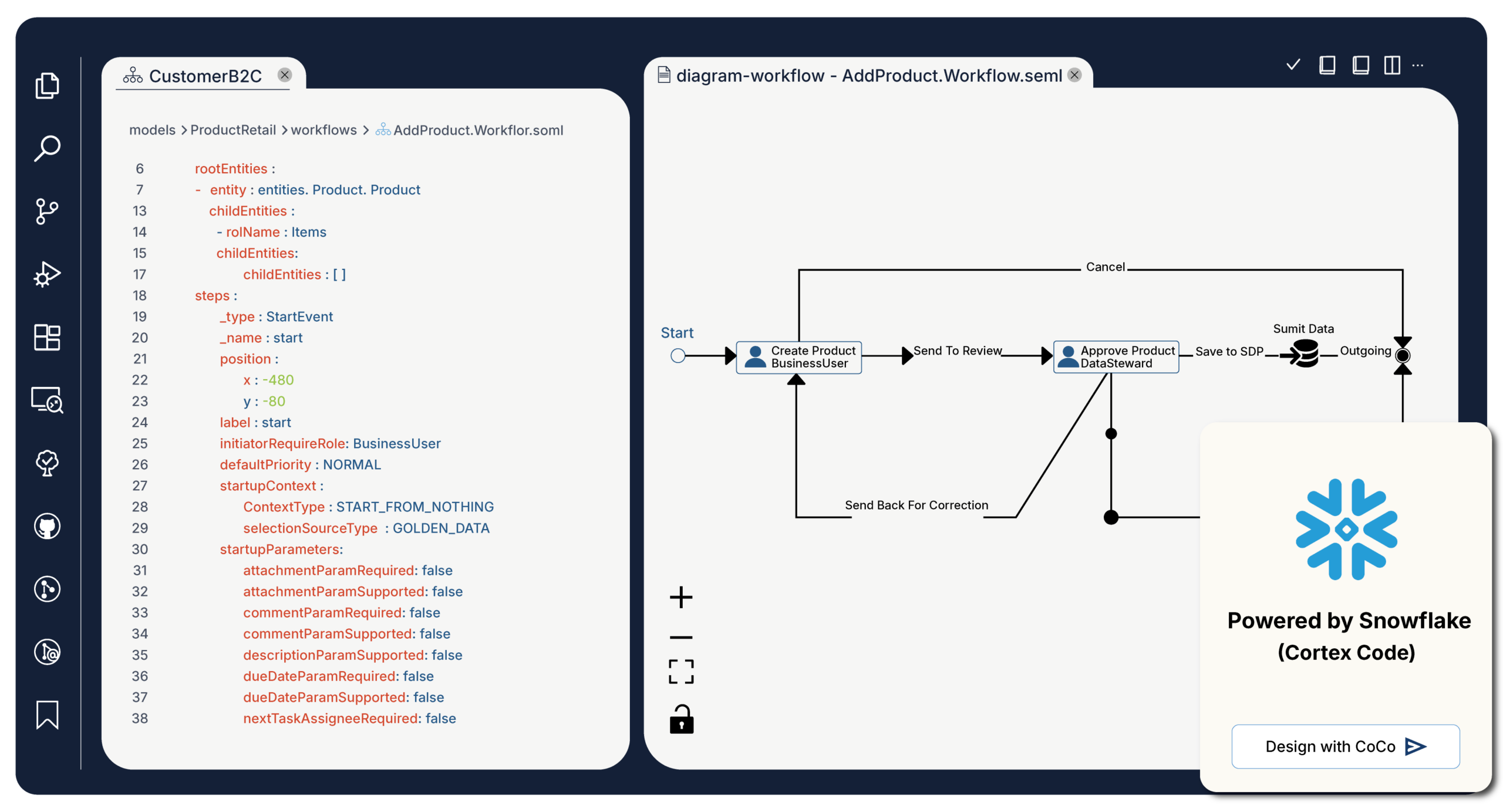Open the Run and Debug icon

click(47, 274)
